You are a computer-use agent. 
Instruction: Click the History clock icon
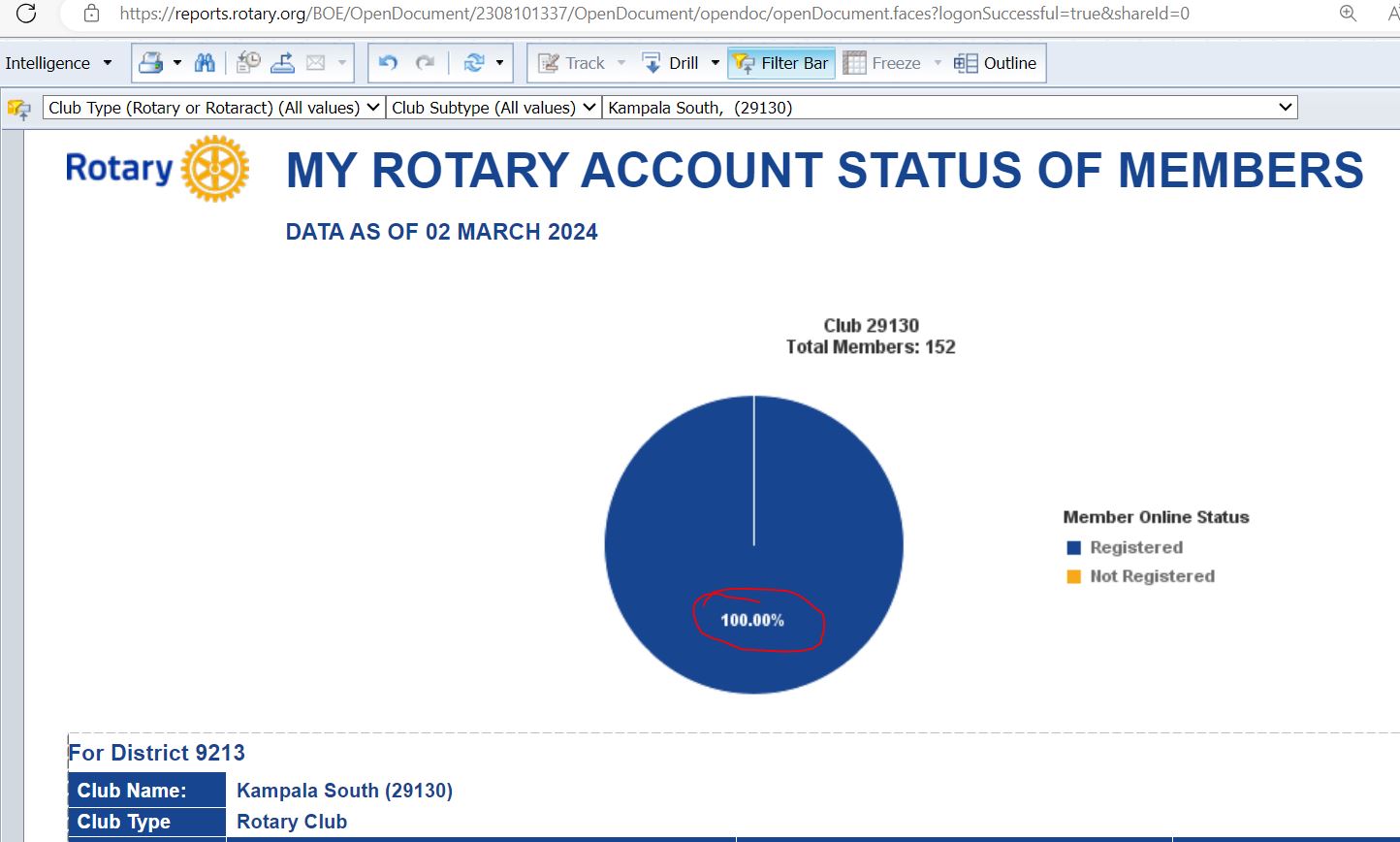point(249,63)
